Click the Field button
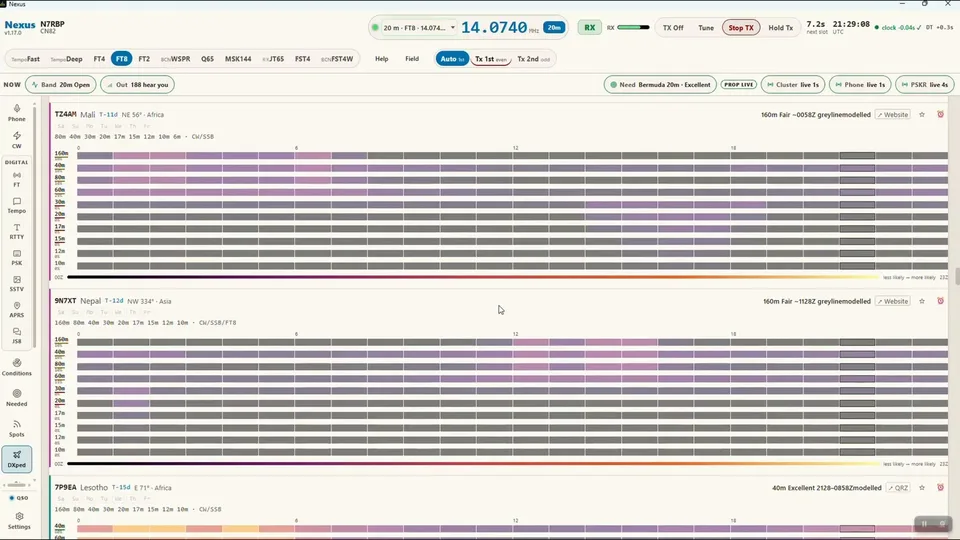960x540 pixels. 412,59
